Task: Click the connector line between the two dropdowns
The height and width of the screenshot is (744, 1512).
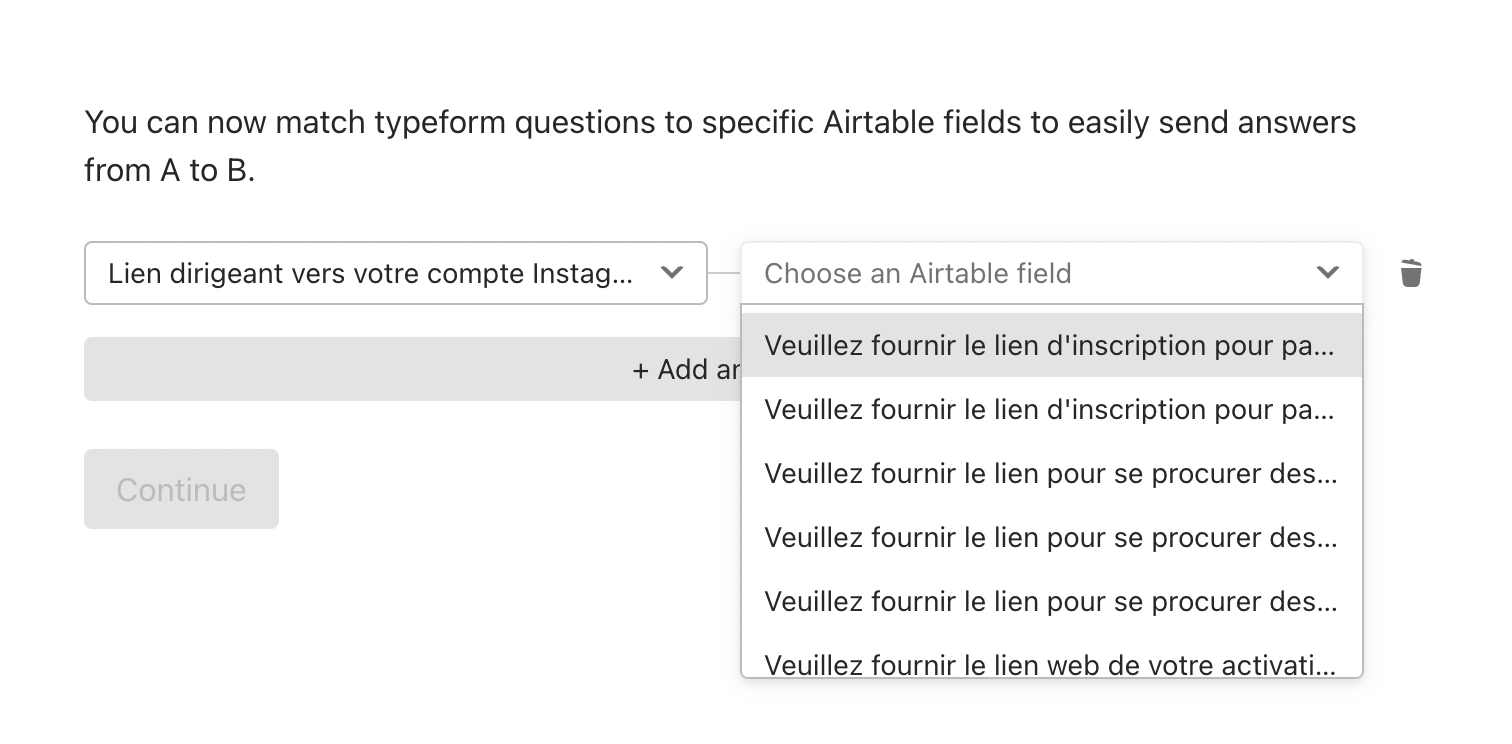Action: tap(724, 273)
